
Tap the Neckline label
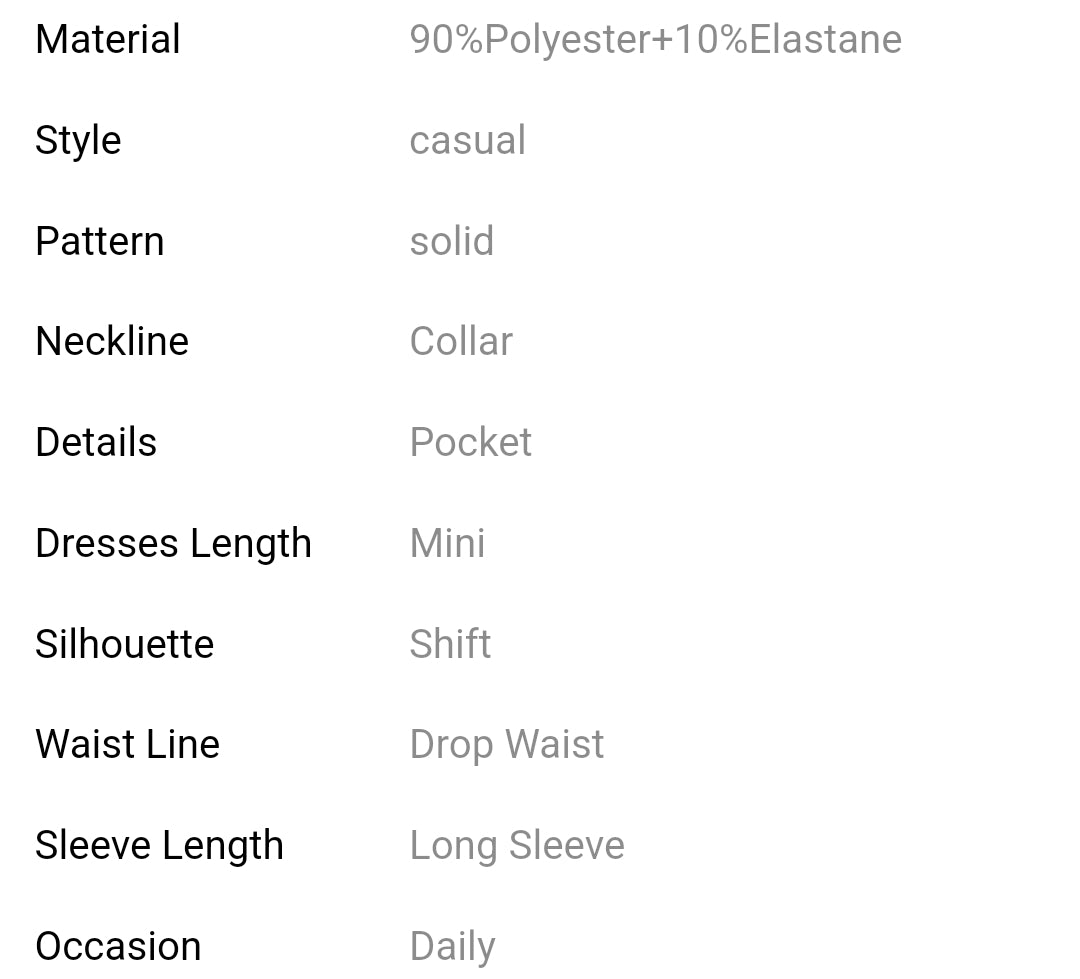[x=112, y=341]
